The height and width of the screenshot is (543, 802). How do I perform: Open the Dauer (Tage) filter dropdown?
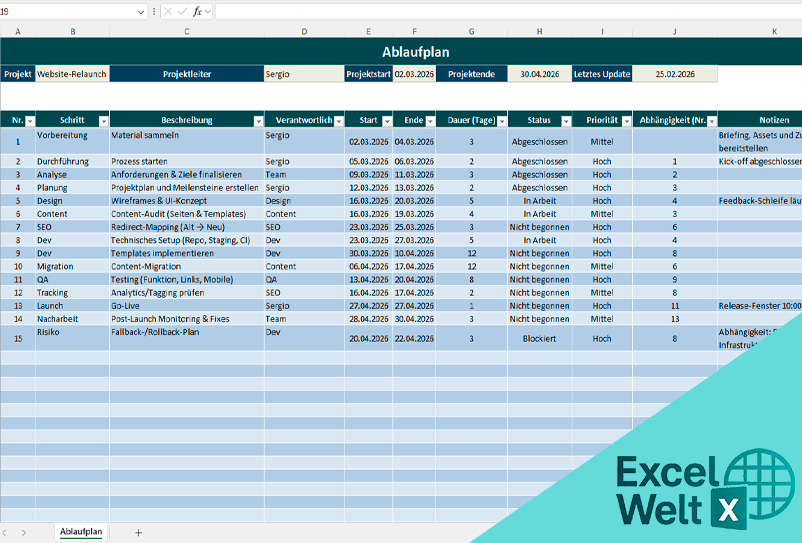[x=502, y=121]
